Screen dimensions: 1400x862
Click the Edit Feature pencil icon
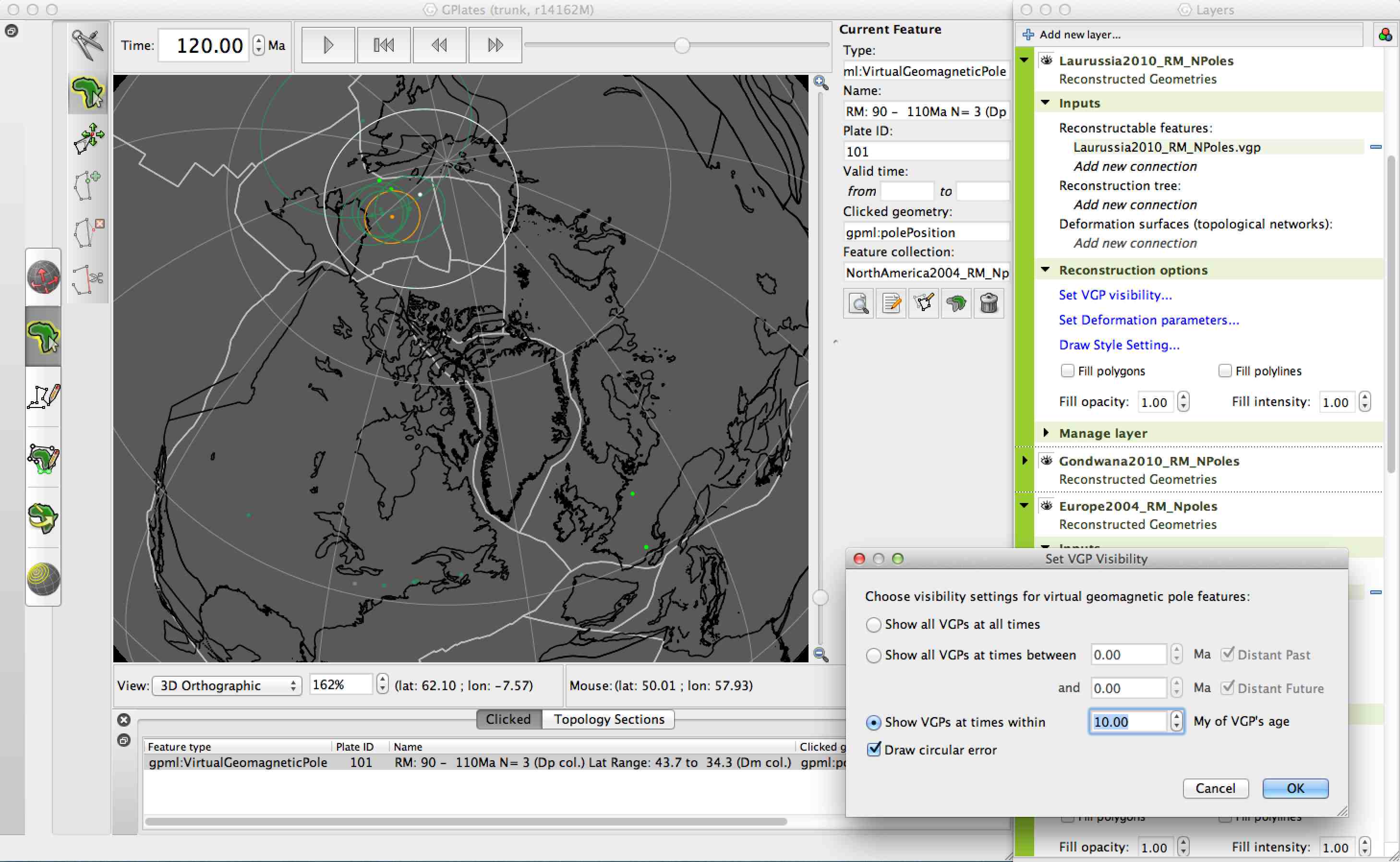coord(891,303)
